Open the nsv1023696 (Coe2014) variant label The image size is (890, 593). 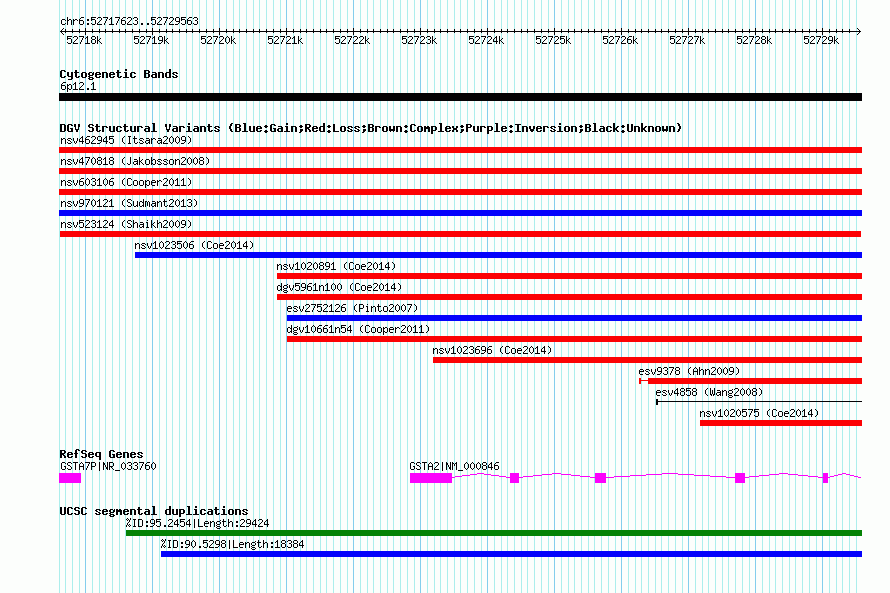pos(492,350)
